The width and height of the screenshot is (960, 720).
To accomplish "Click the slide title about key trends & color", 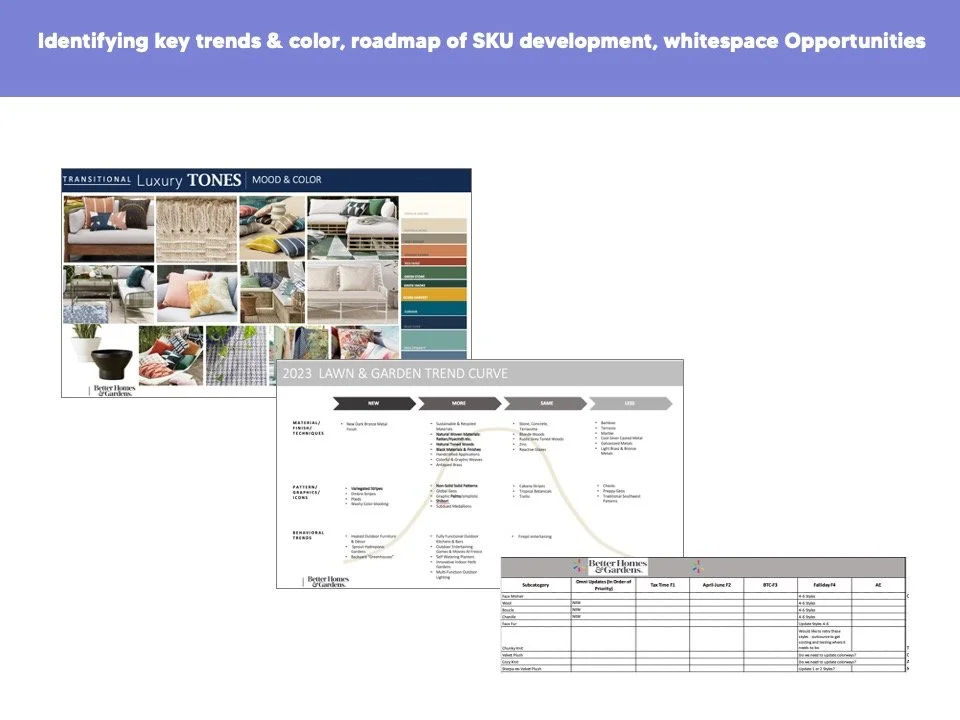I will pyautogui.click(x=481, y=41).
